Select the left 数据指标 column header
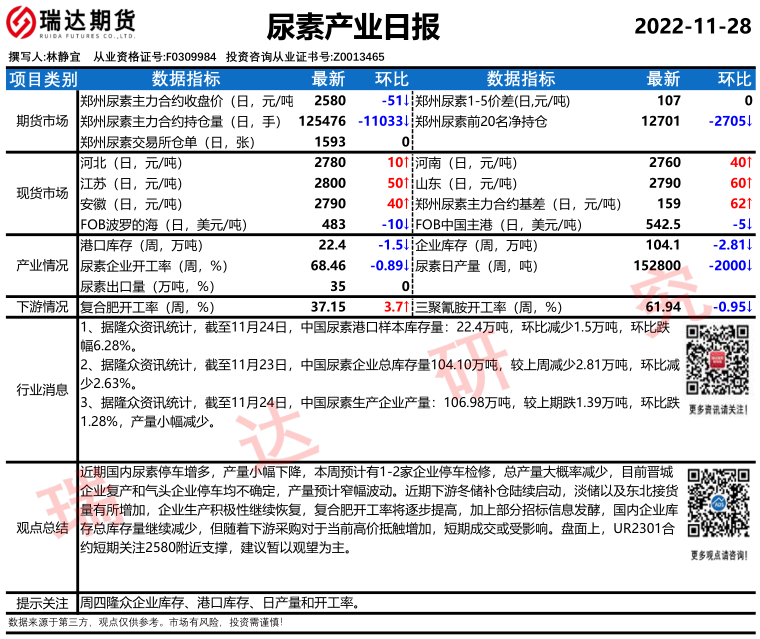This screenshot has height=639, width=760. coord(186,79)
